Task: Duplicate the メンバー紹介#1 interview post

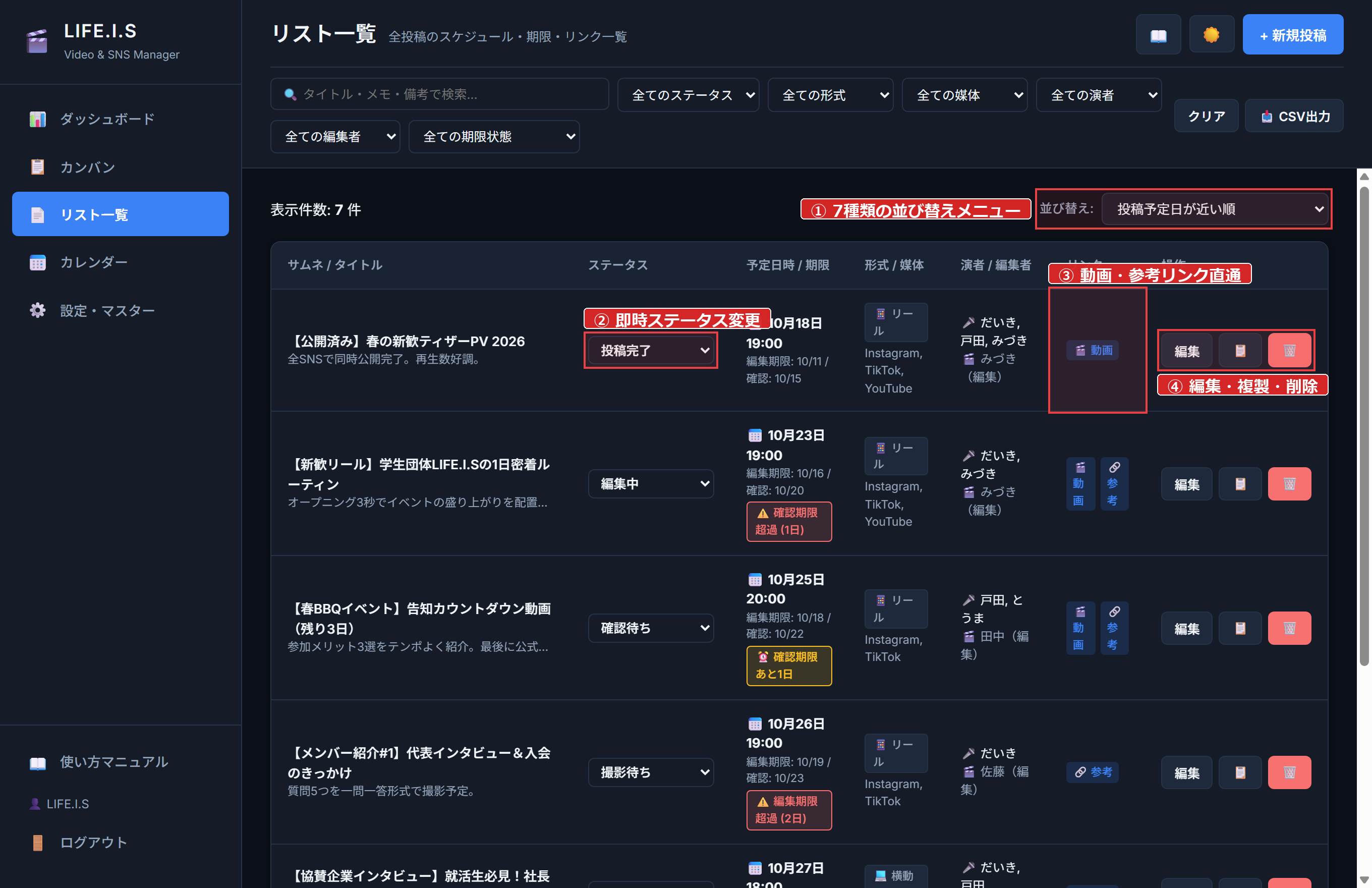Action: [x=1239, y=772]
